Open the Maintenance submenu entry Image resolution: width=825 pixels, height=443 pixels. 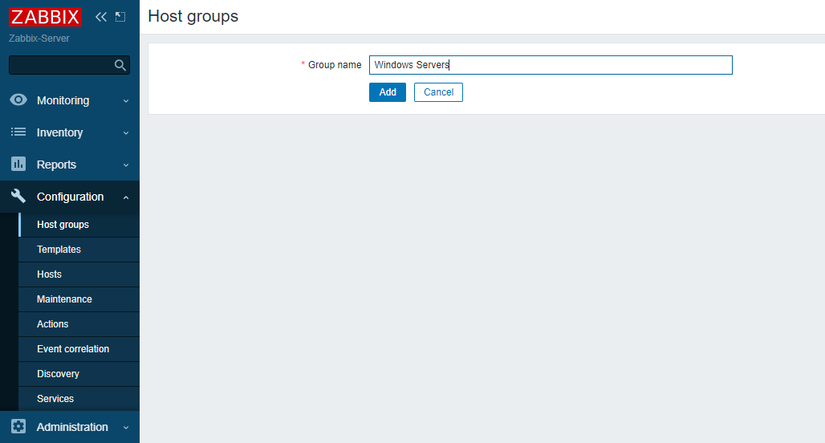click(x=64, y=299)
